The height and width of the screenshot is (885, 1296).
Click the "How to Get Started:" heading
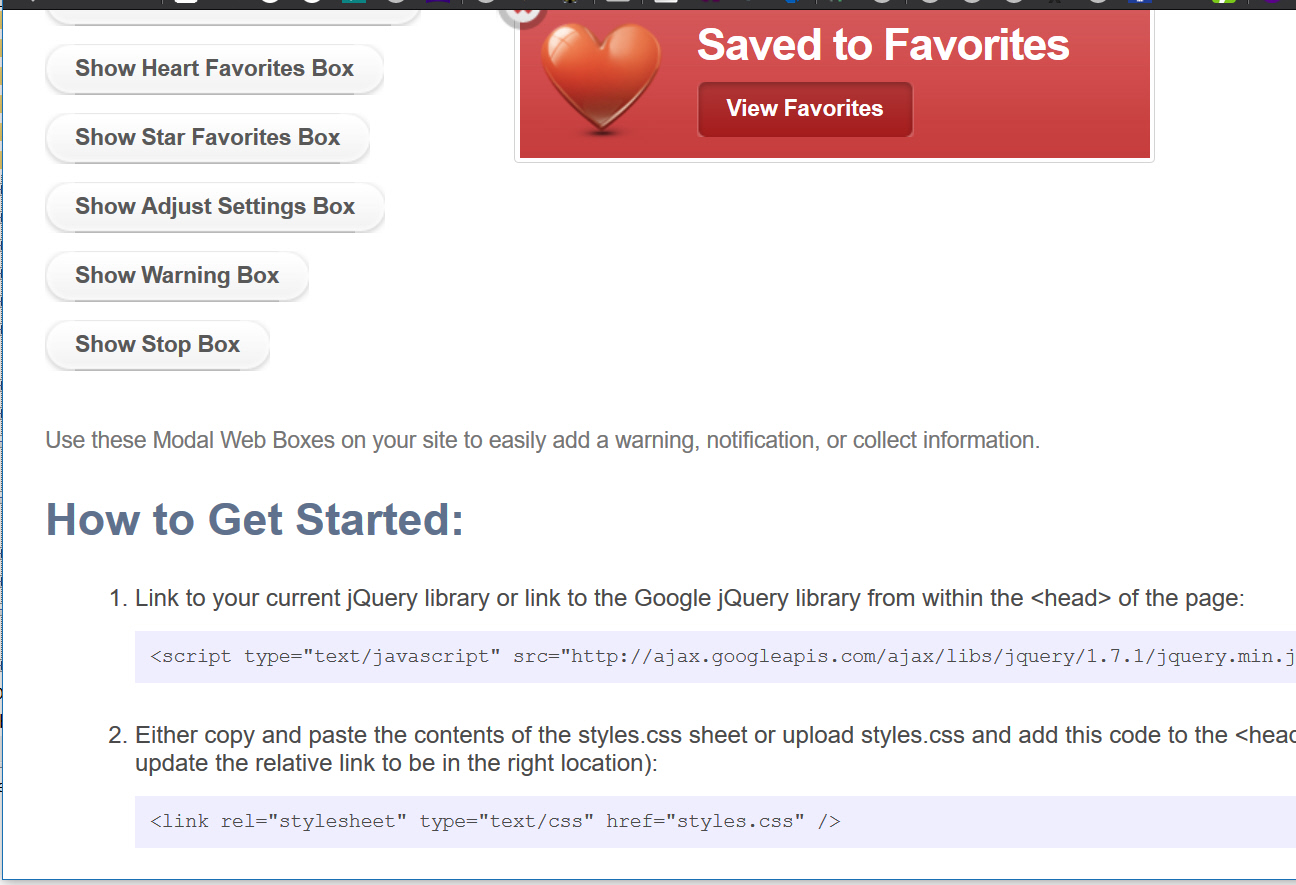[255, 520]
